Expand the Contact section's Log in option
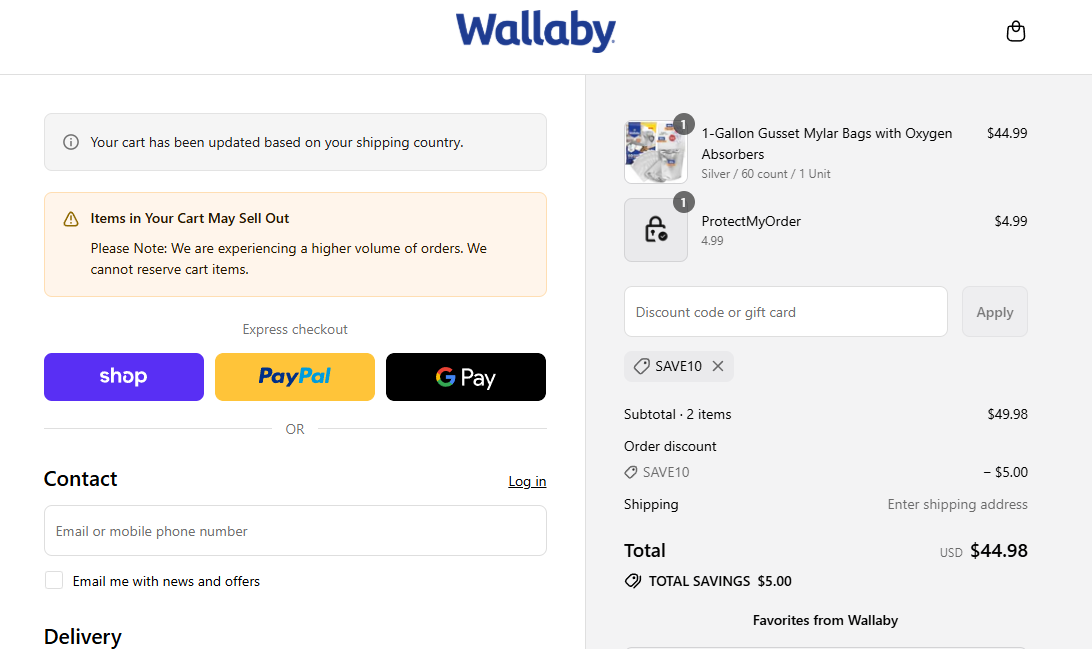Image resolution: width=1092 pixels, height=649 pixels. coord(527,481)
